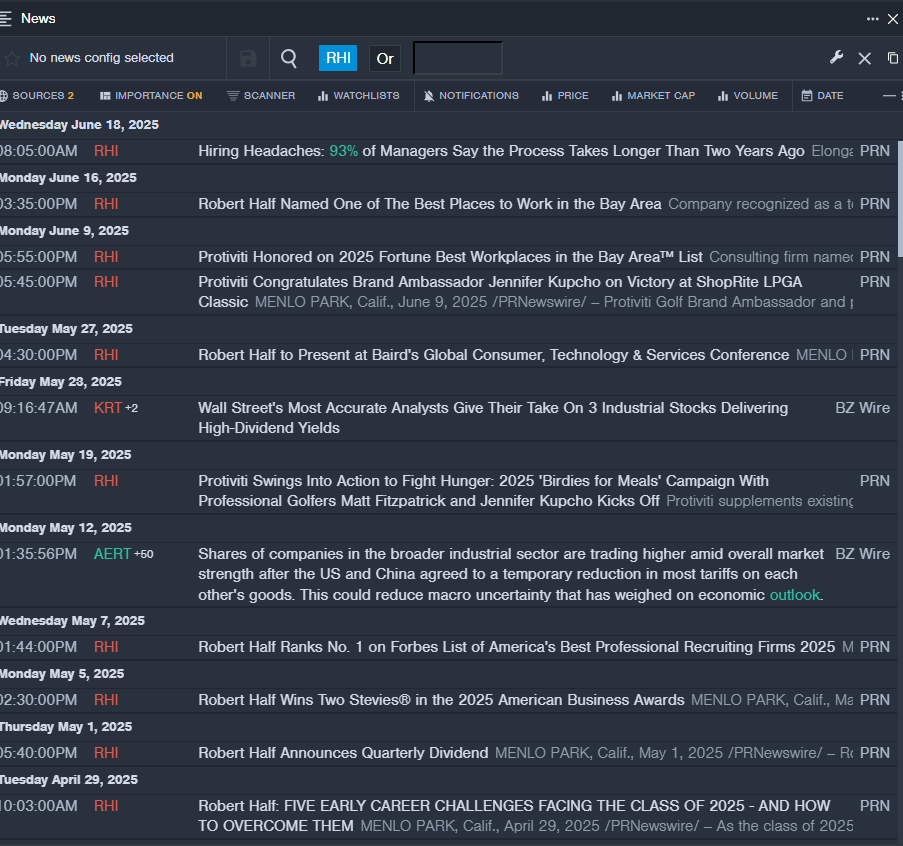The height and width of the screenshot is (846, 903).
Task: Open settings with the wrench icon
Action: click(836, 58)
